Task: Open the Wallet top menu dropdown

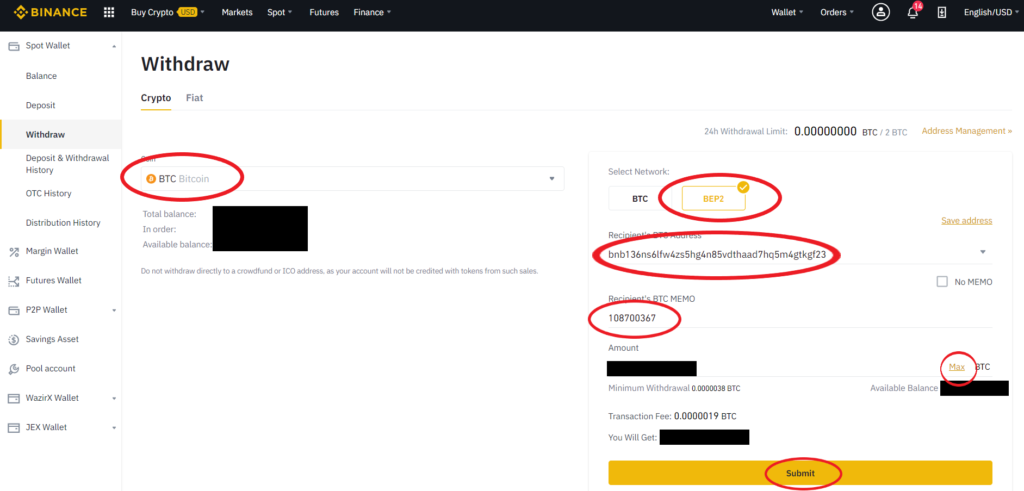Action: click(x=787, y=12)
